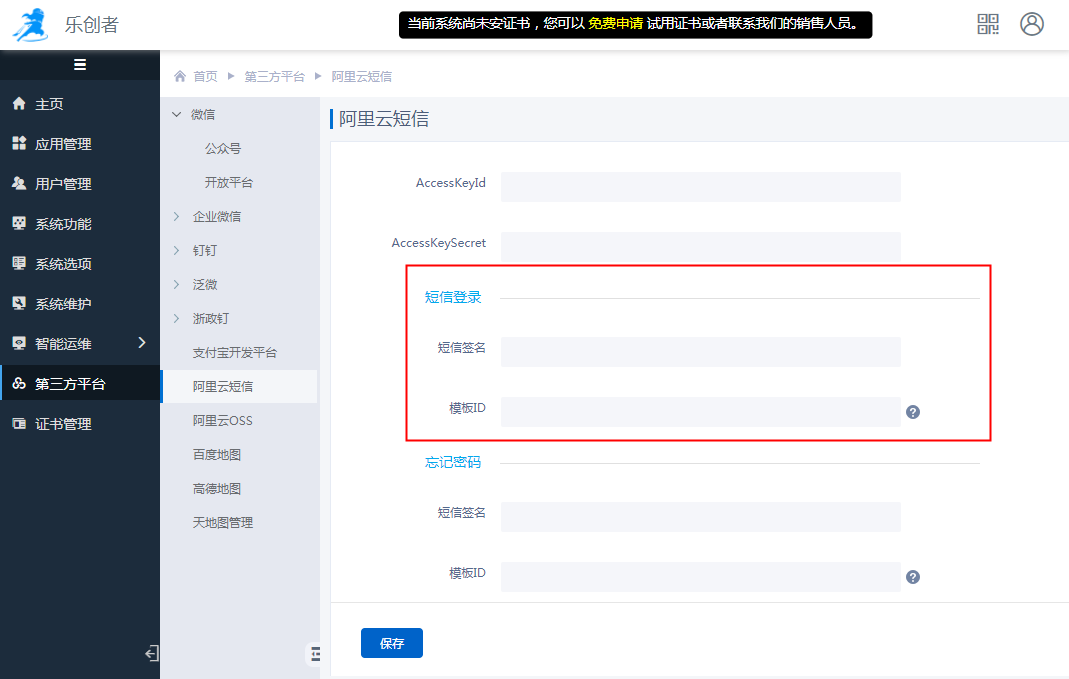Click help icon beside 短信登录 模板ID field
Image resolution: width=1069 pixels, height=679 pixels.
tap(913, 412)
